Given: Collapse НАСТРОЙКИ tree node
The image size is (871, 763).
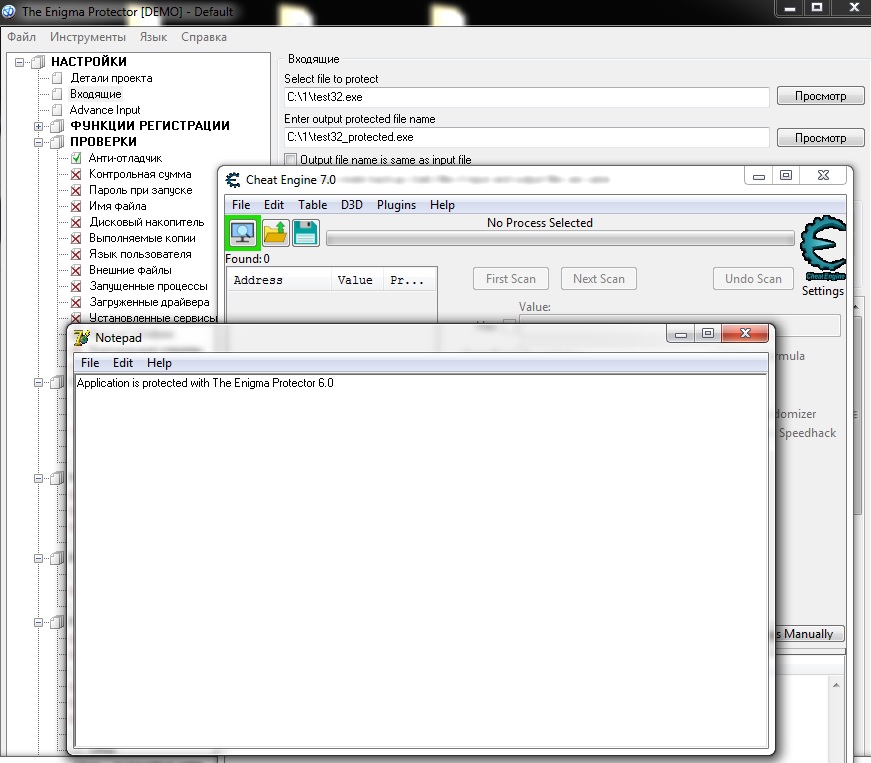Looking at the screenshot, I should pyautogui.click(x=19, y=62).
